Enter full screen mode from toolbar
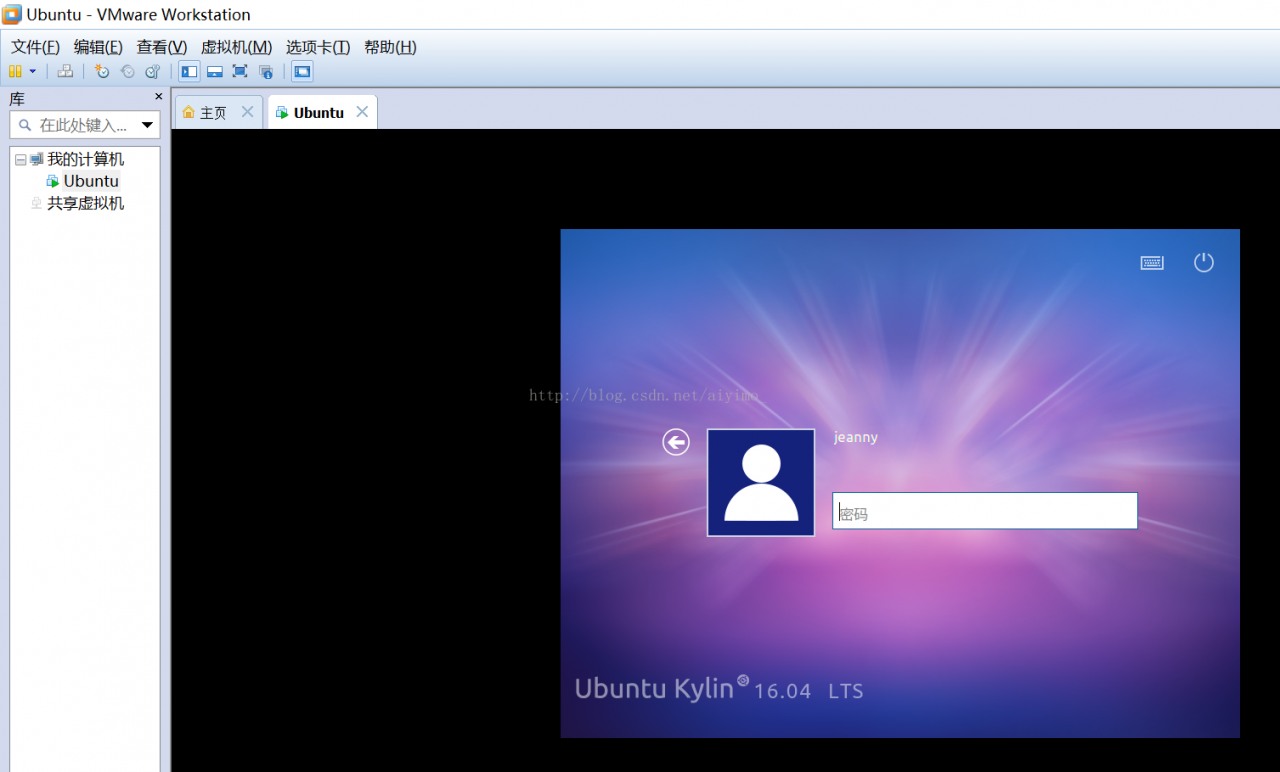Viewport: 1280px width, 772px height. click(x=240, y=71)
